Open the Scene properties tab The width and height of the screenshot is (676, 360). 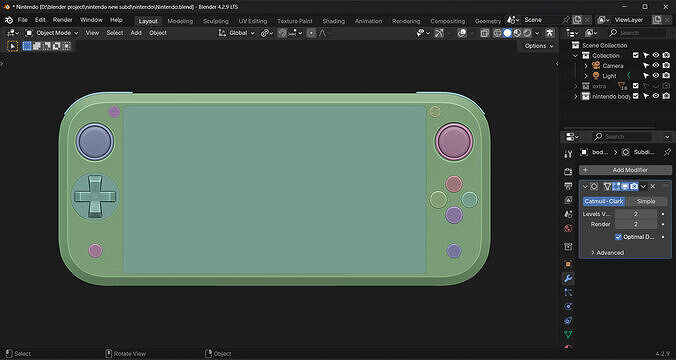pos(568,214)
